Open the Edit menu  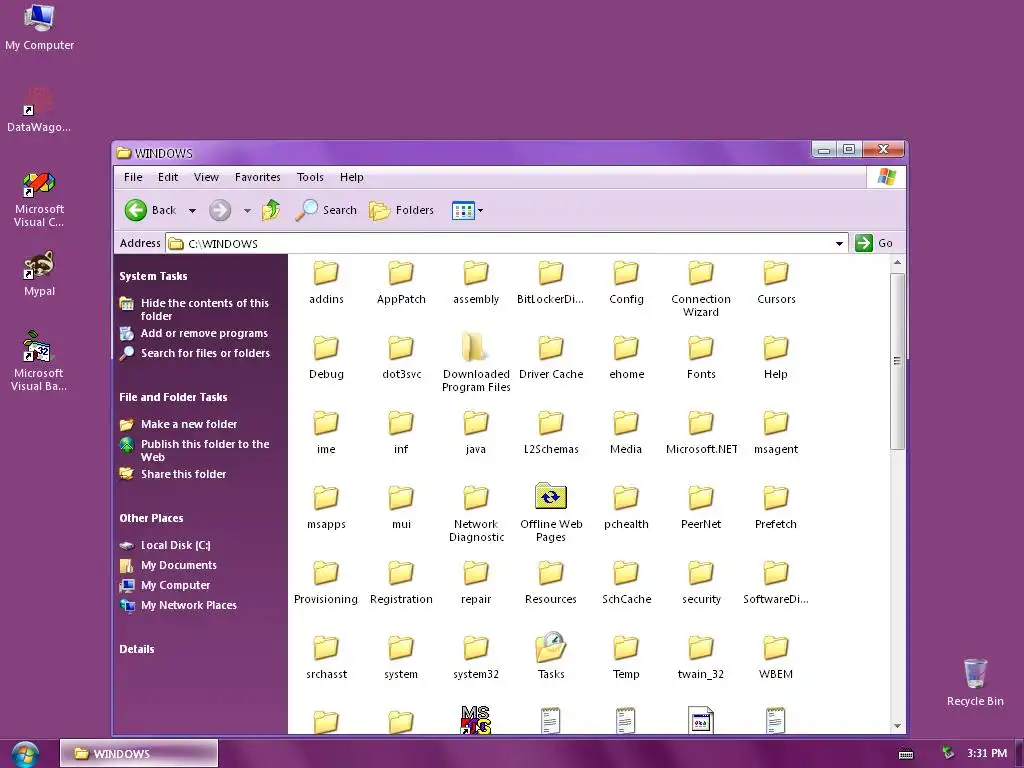pos(168,177)
